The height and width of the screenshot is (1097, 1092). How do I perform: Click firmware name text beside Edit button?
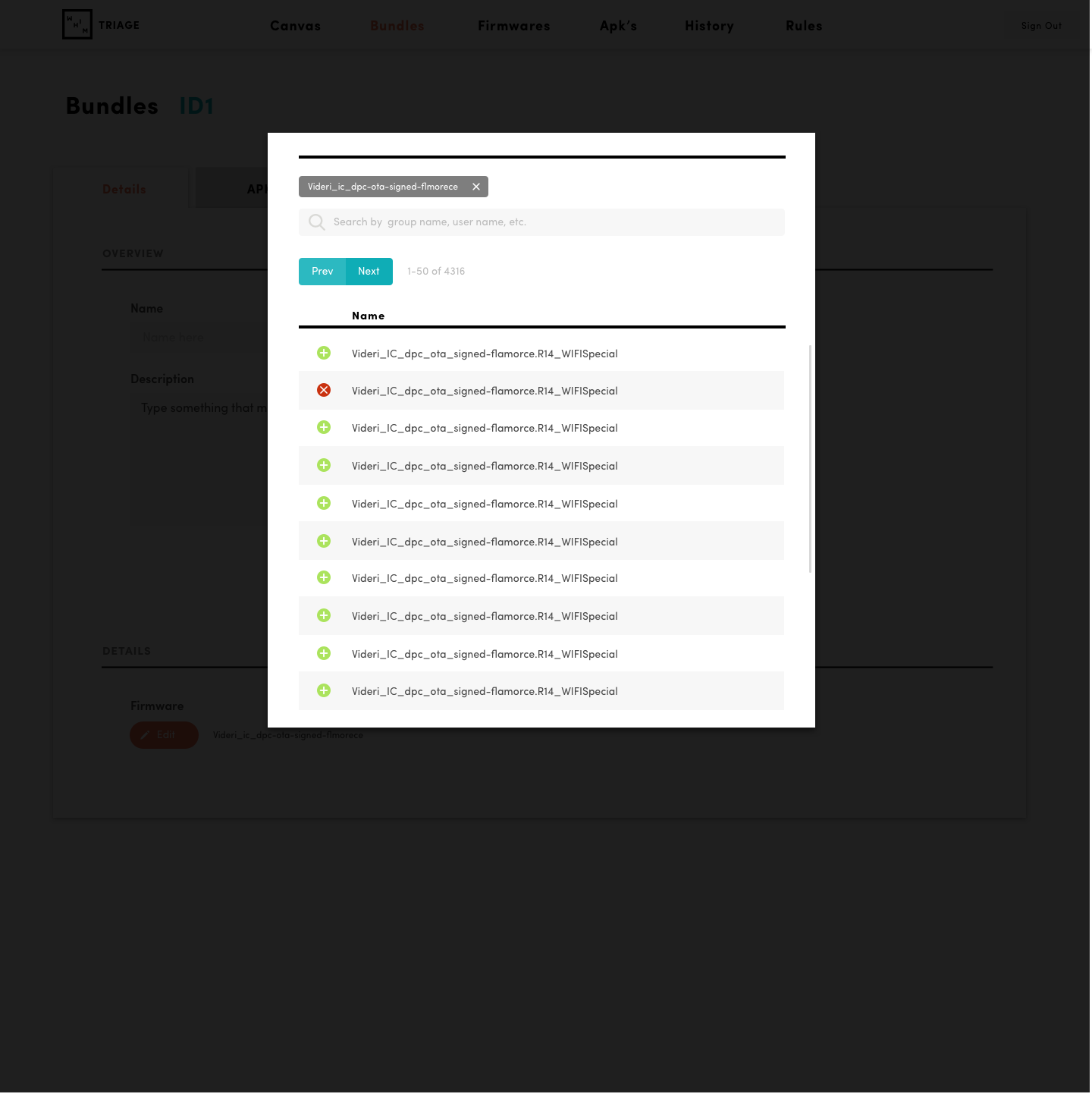coord(288,735)
